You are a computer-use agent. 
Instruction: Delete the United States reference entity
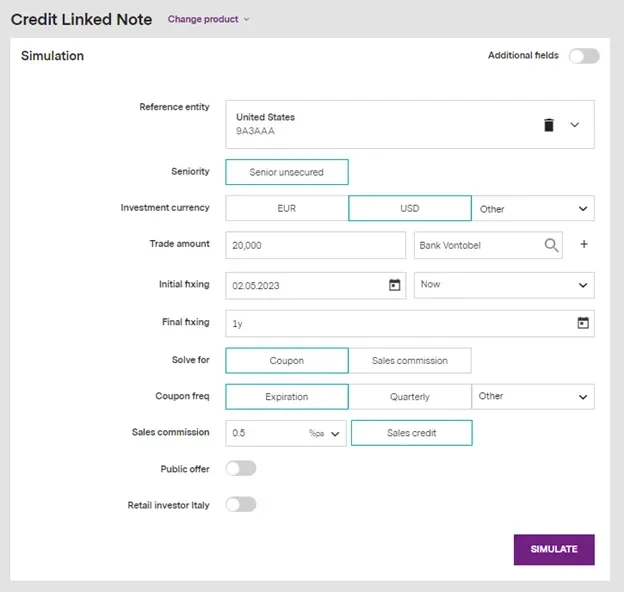(x=548, y=125)
